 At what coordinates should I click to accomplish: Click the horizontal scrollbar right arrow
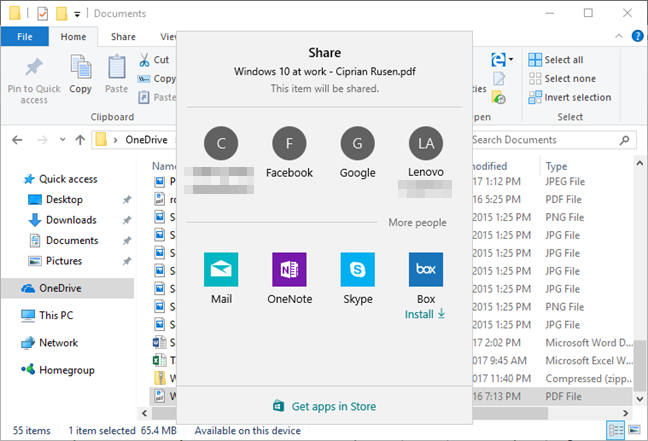pyautogui.click(x=626, y=413)
